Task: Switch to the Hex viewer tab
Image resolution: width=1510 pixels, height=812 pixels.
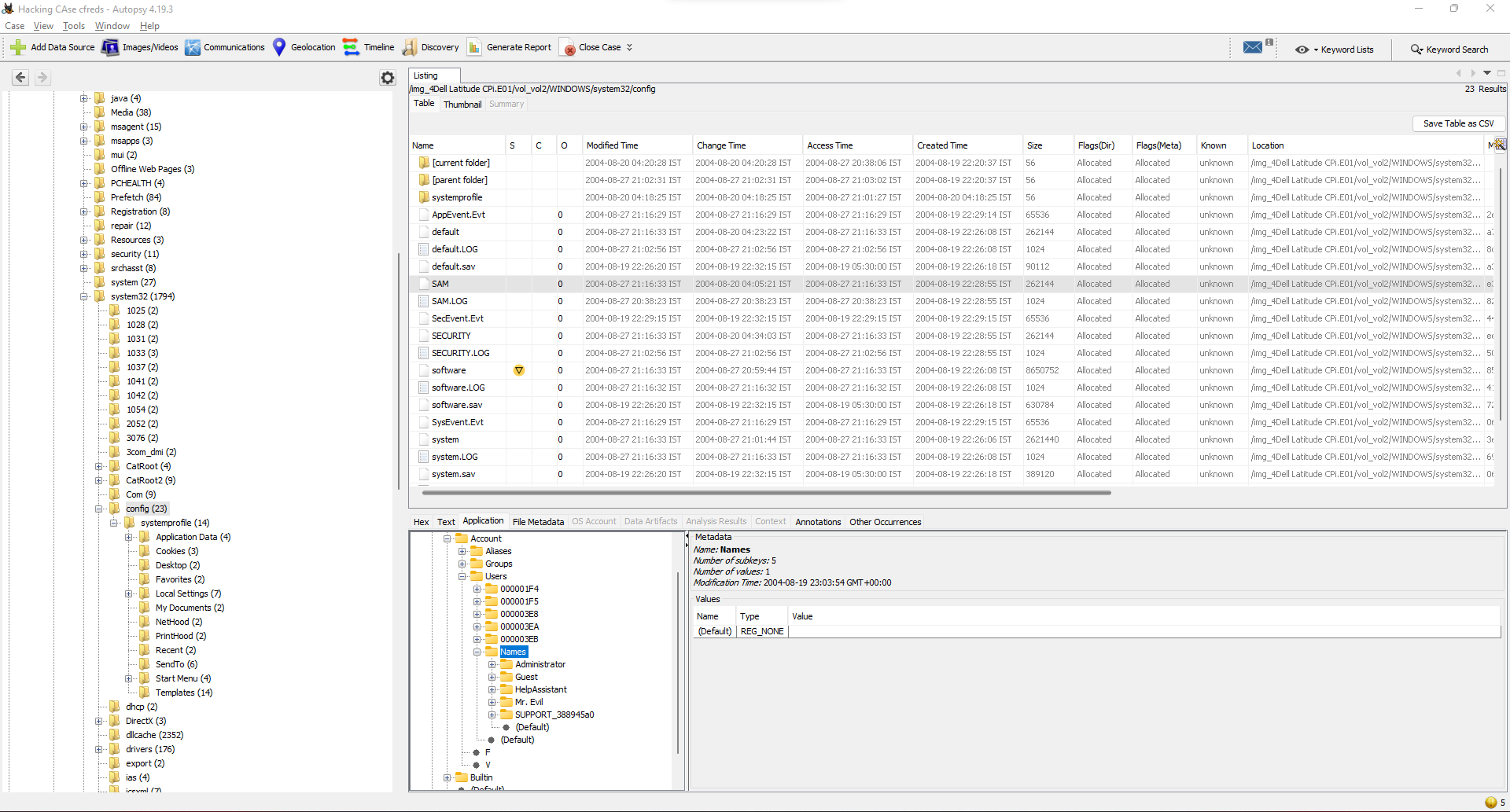Action: click(422, 522)
